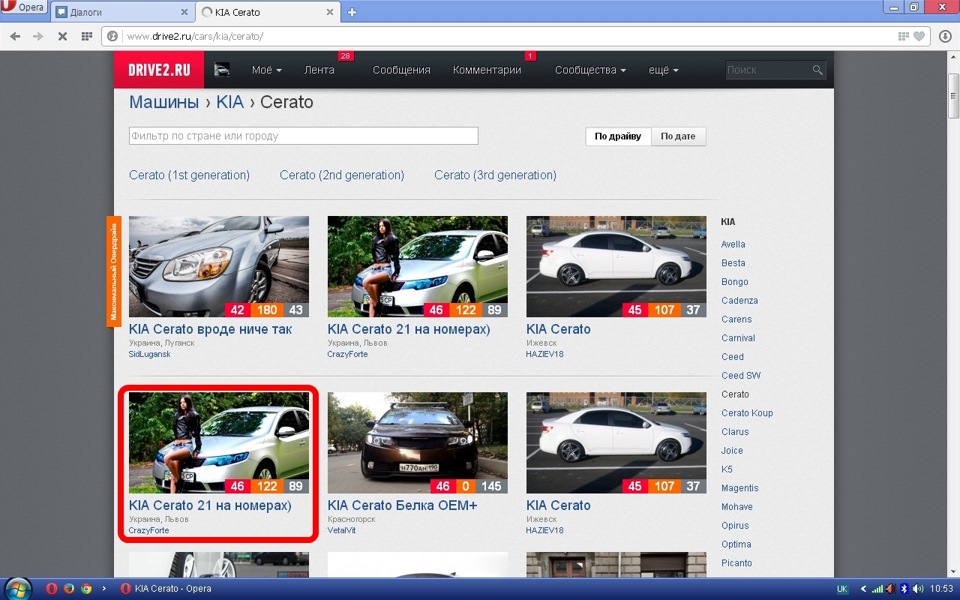Open Cerato (1st generation) link

[x=189, y=175]
